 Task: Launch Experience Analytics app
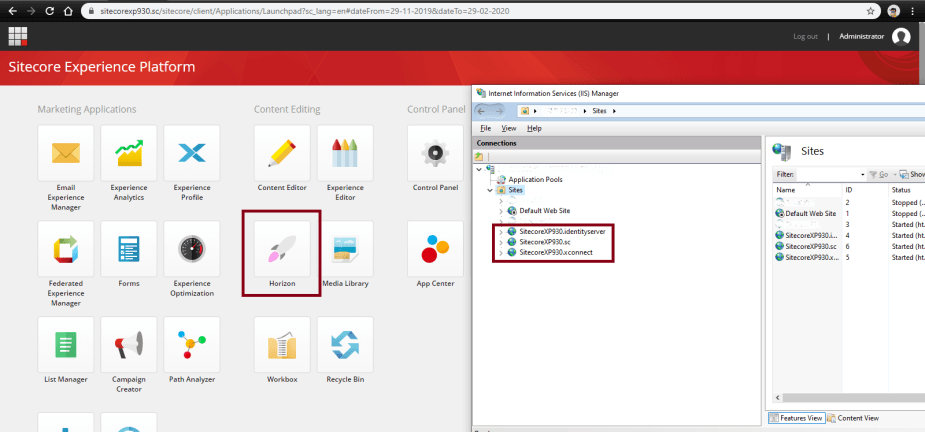pyautogui.click(x=129, y=153)
